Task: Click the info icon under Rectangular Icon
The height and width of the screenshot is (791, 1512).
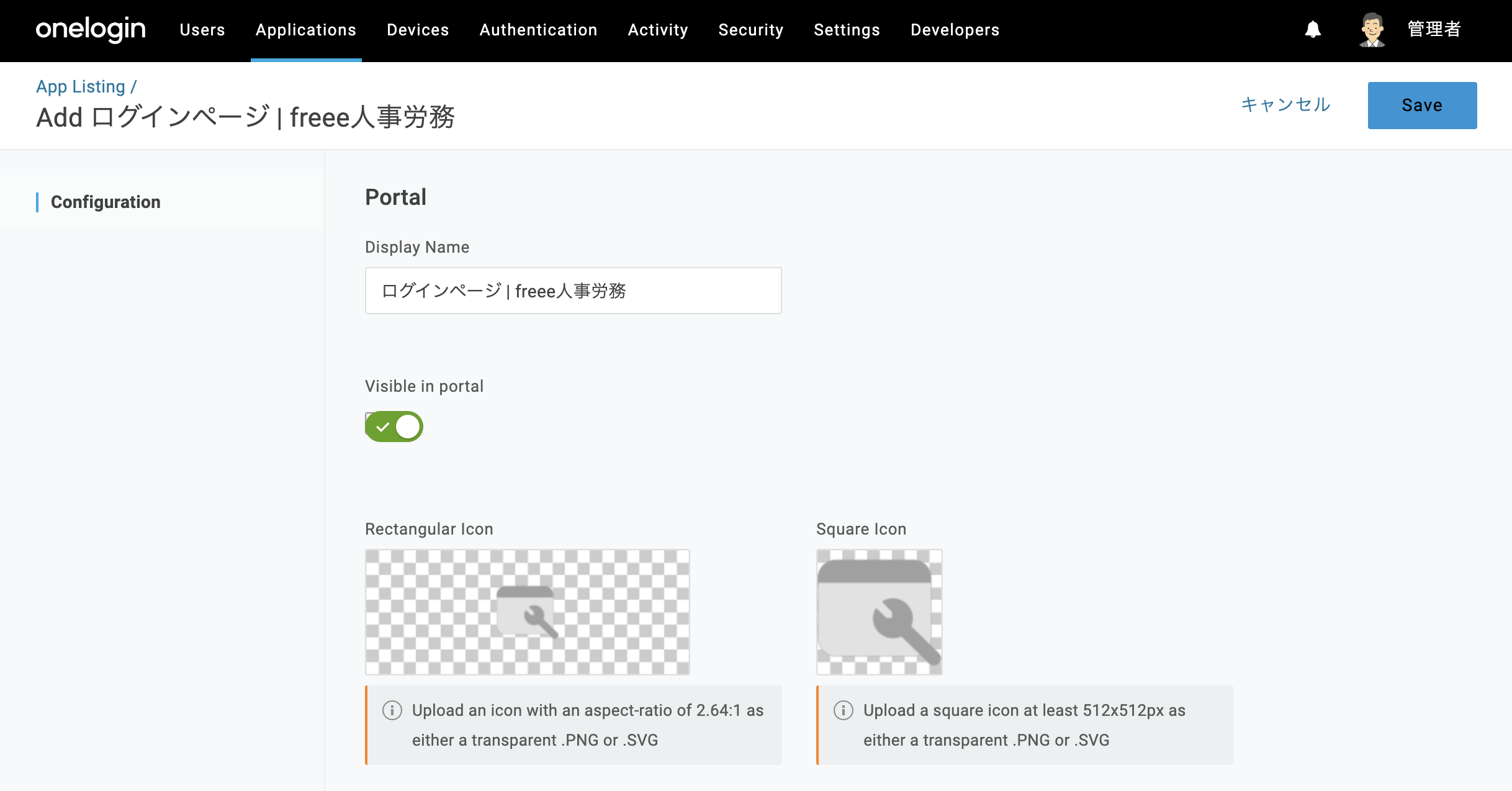Action: point(392,710)
